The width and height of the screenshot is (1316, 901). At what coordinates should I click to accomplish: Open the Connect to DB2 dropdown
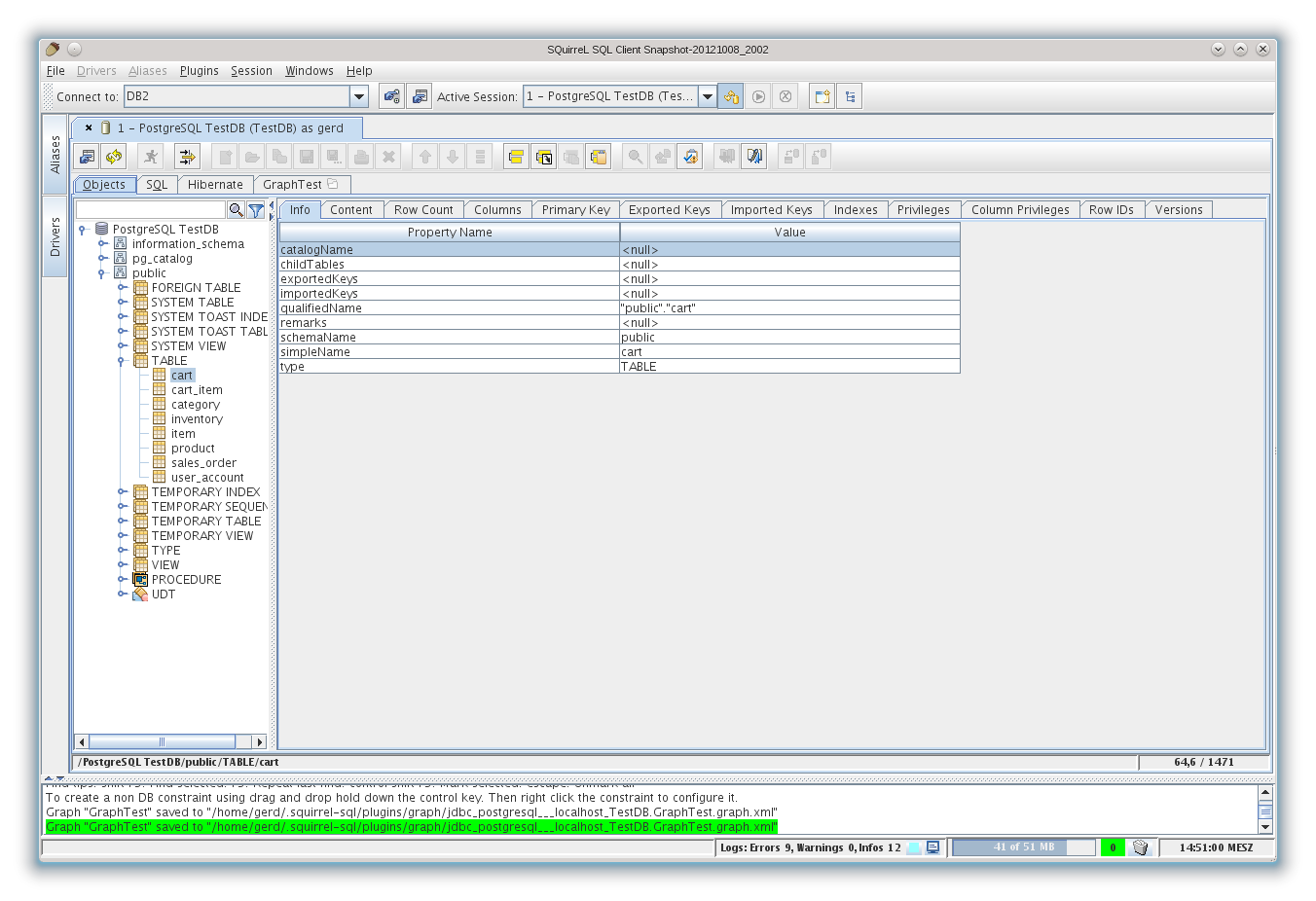point(359,95)
